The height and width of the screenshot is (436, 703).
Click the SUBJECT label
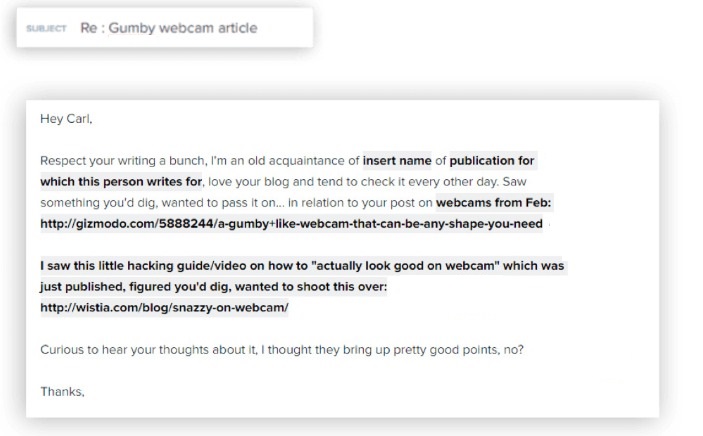coord(46,28)
